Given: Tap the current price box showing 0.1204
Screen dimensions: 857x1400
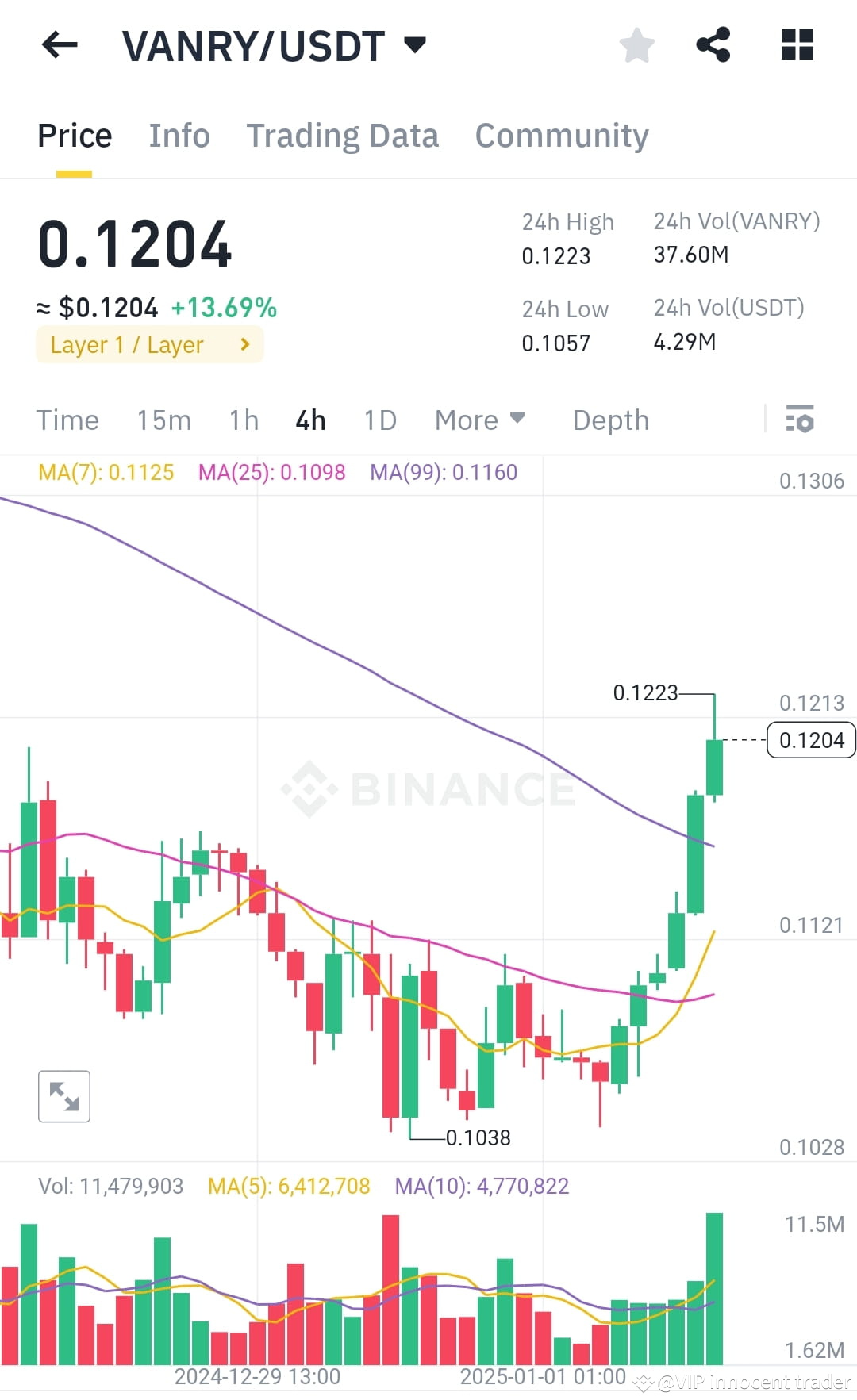Looking at the screenshot, I should click(x=810, y=739).
